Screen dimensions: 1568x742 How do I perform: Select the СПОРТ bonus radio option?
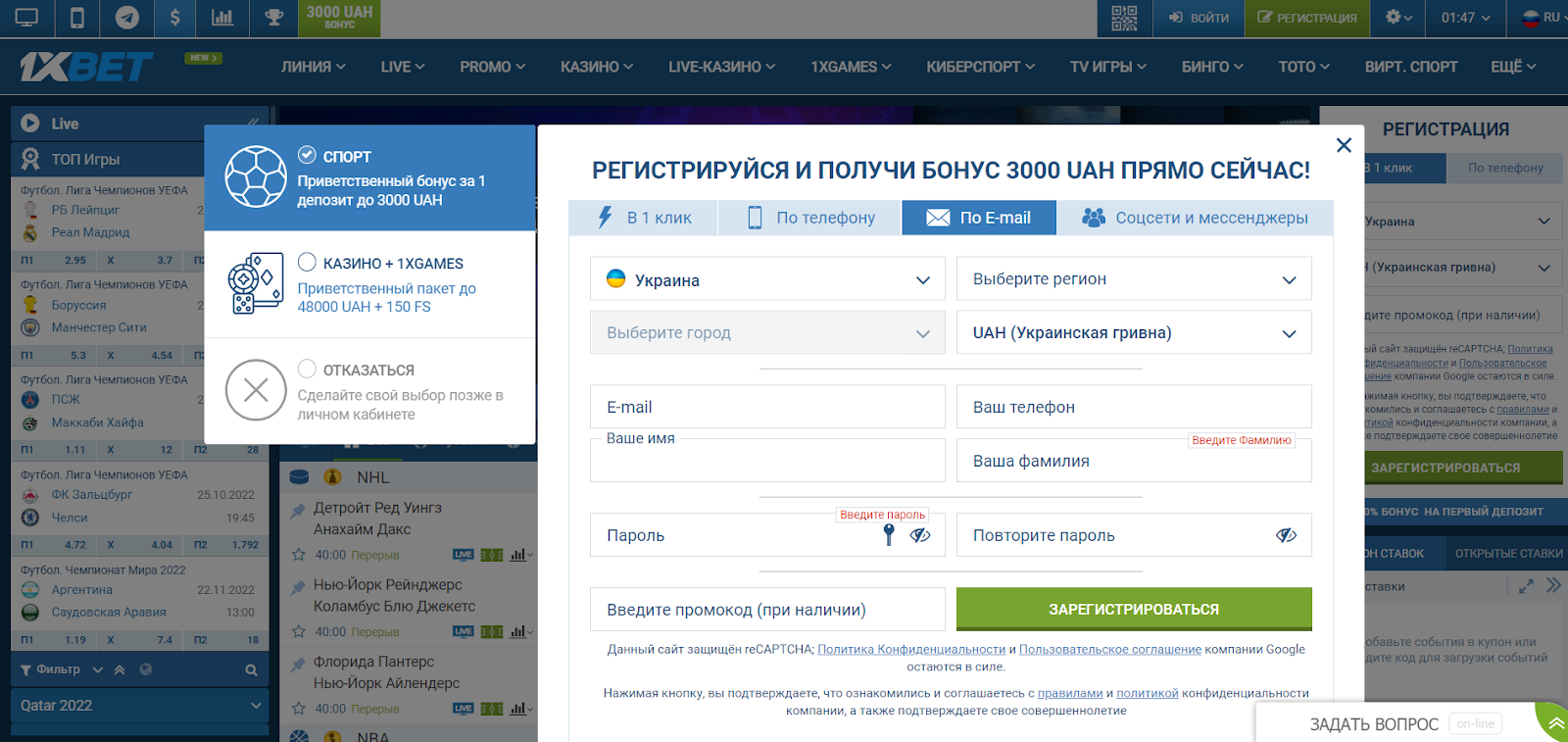[307, 155]
